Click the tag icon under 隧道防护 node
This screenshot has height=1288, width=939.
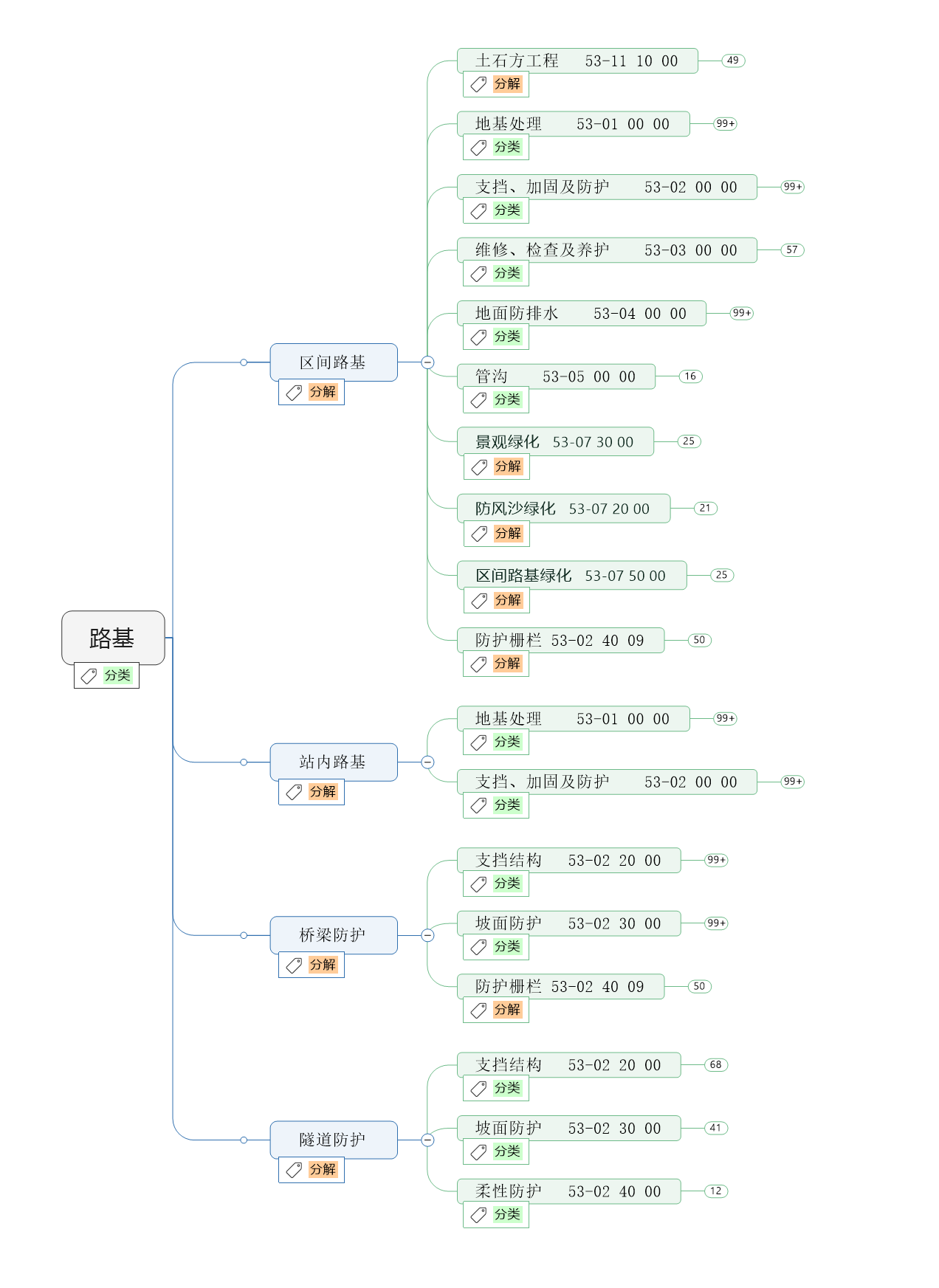pos(294,1171)
